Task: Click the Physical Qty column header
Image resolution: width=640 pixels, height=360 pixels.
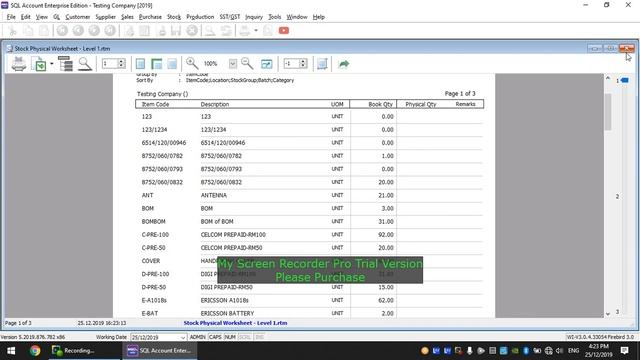Action: coord(421,104)
